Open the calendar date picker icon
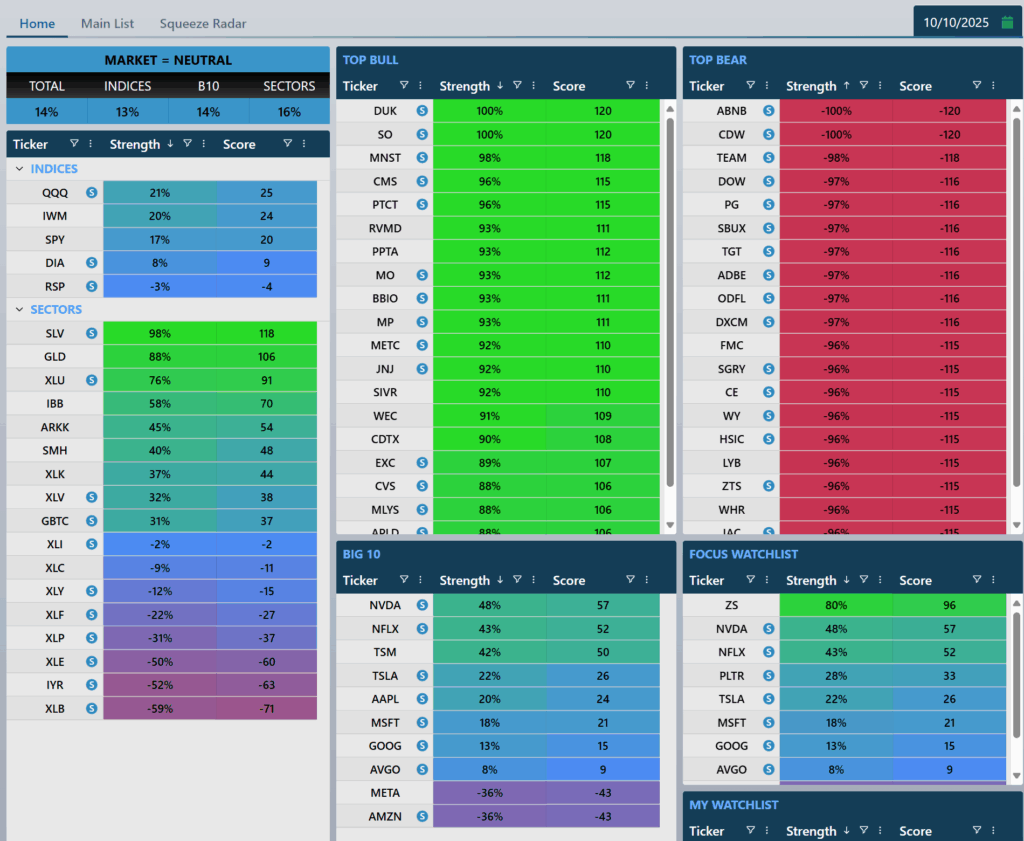This screenshot has height=841, width=1024. 1007,22
